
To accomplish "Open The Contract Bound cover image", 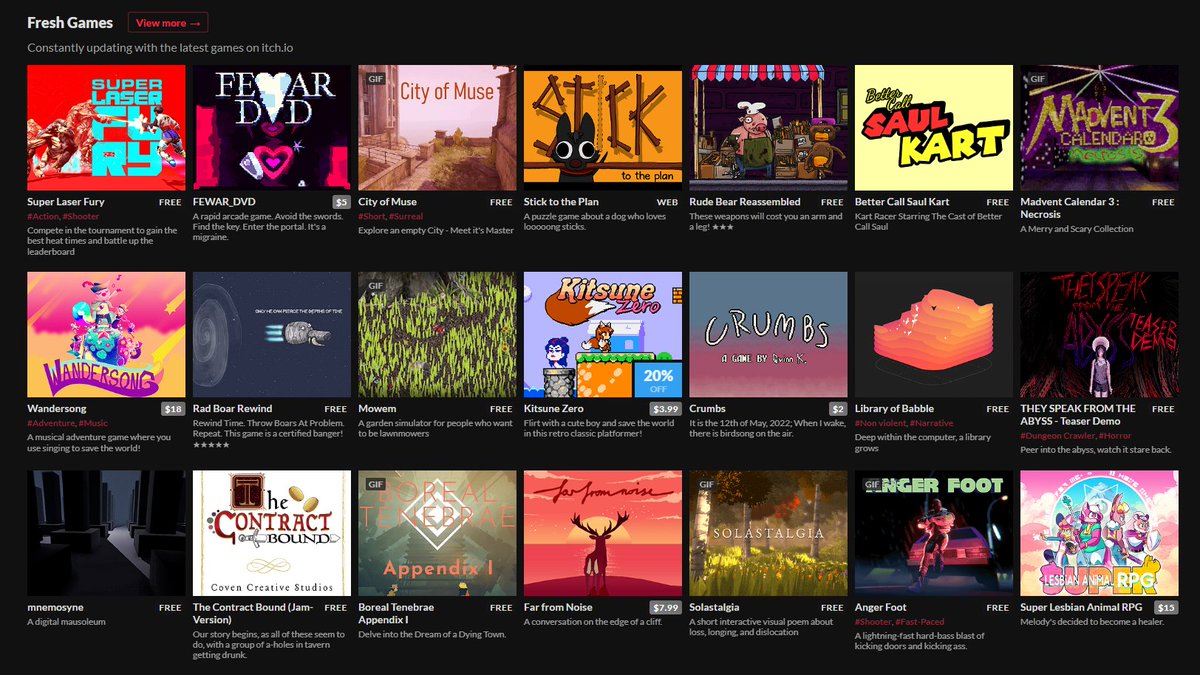I will coord(272,533).
